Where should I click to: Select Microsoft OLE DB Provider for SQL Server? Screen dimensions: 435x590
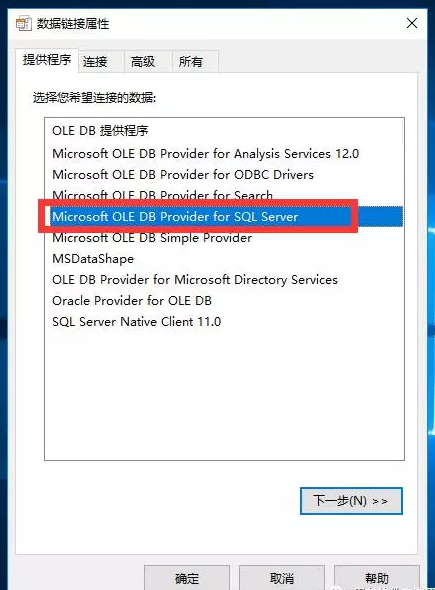[224, 217]
